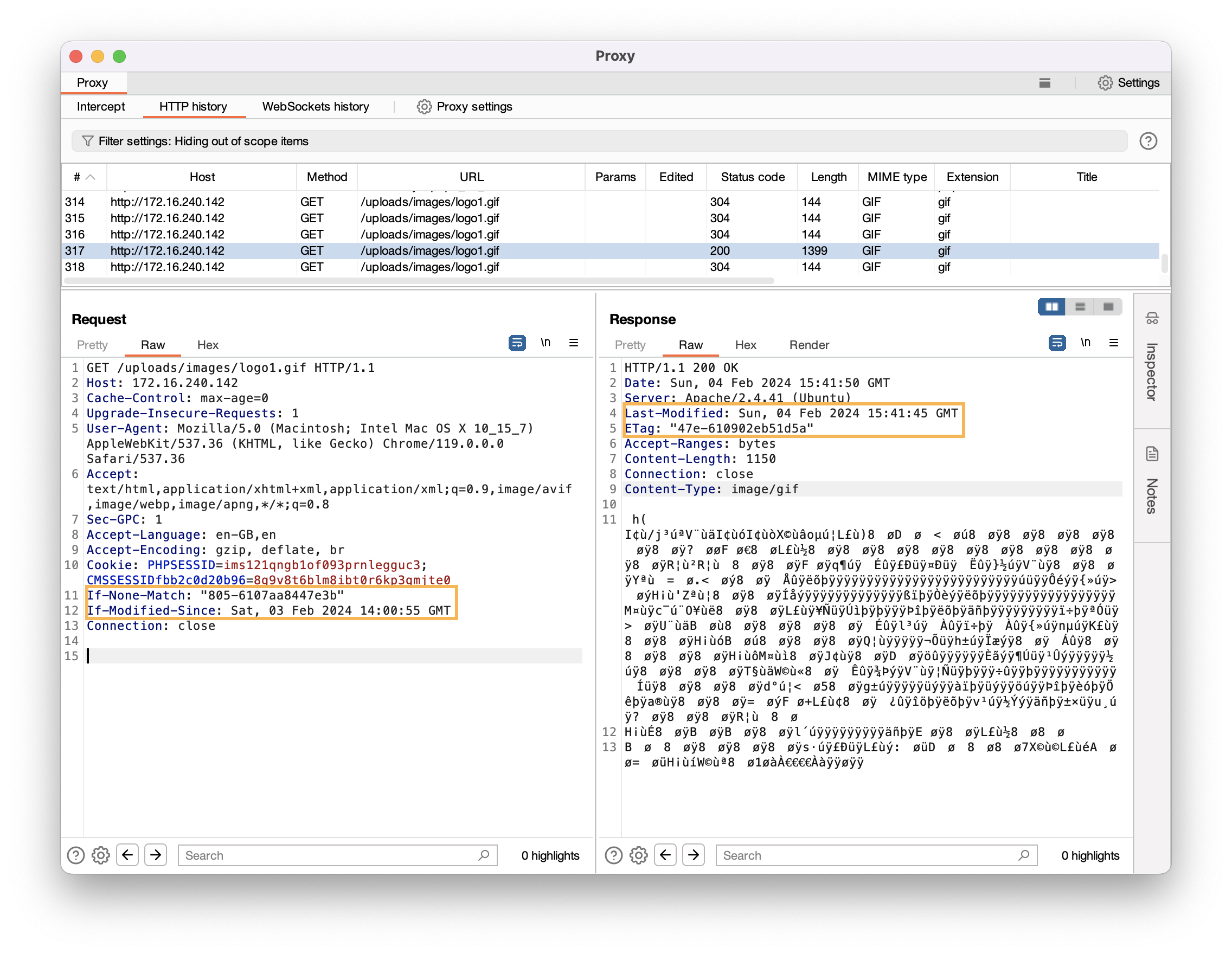Sort by URL column header

(x=471, y=177)
